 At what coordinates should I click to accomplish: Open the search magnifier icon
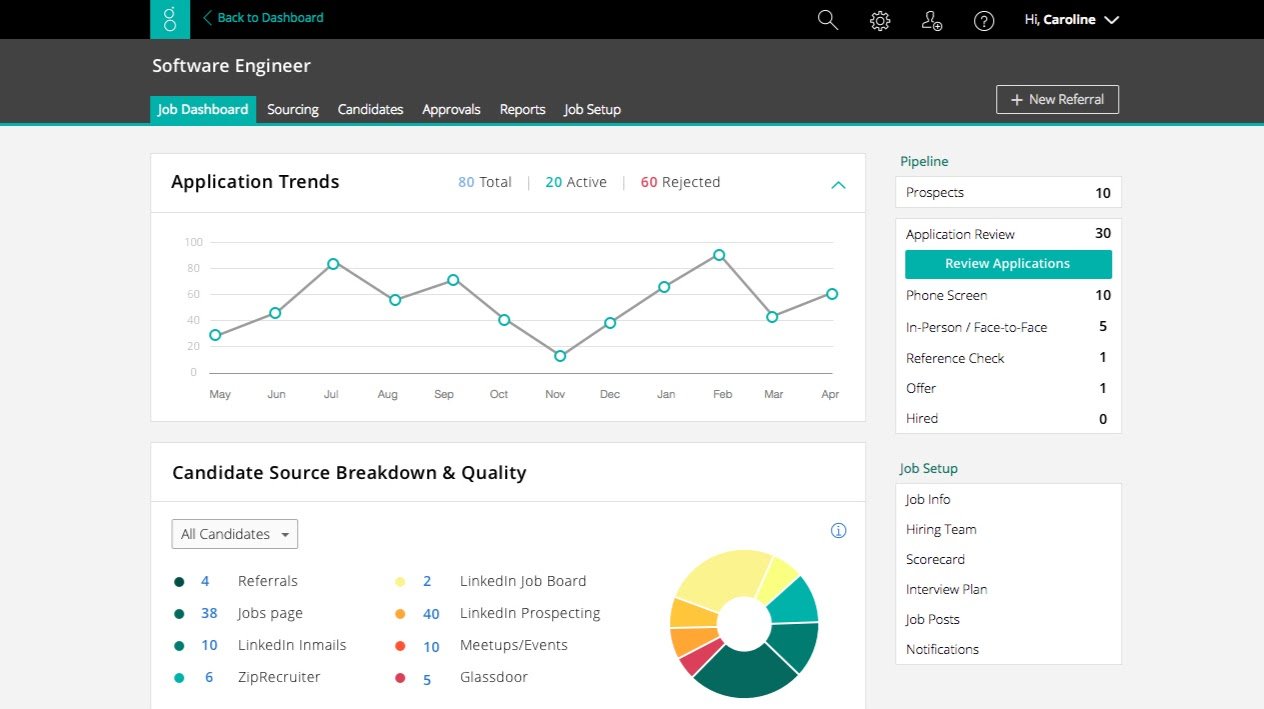coord(827,20)
